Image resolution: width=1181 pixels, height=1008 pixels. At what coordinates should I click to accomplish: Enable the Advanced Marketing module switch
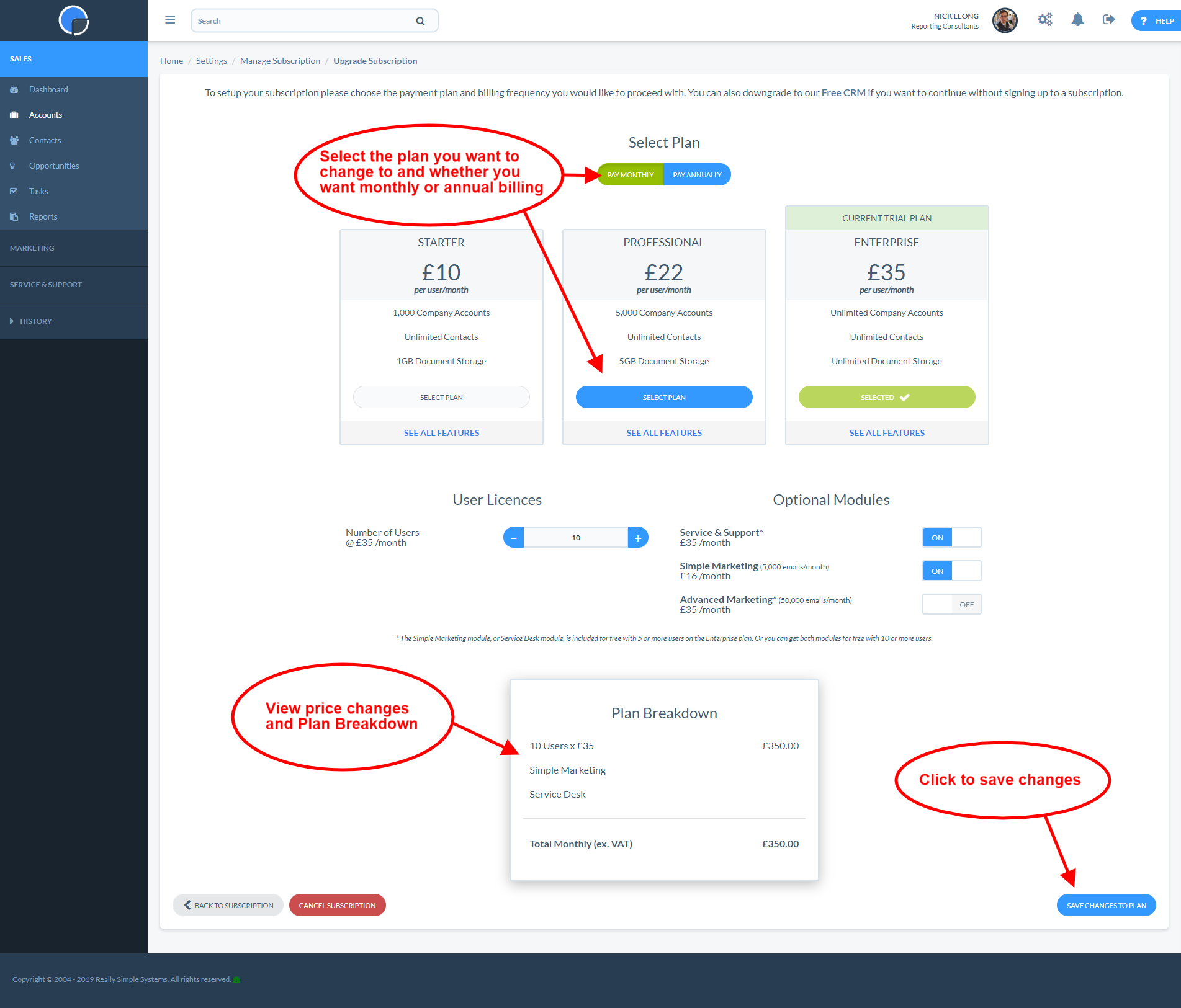tap(952, 605)
